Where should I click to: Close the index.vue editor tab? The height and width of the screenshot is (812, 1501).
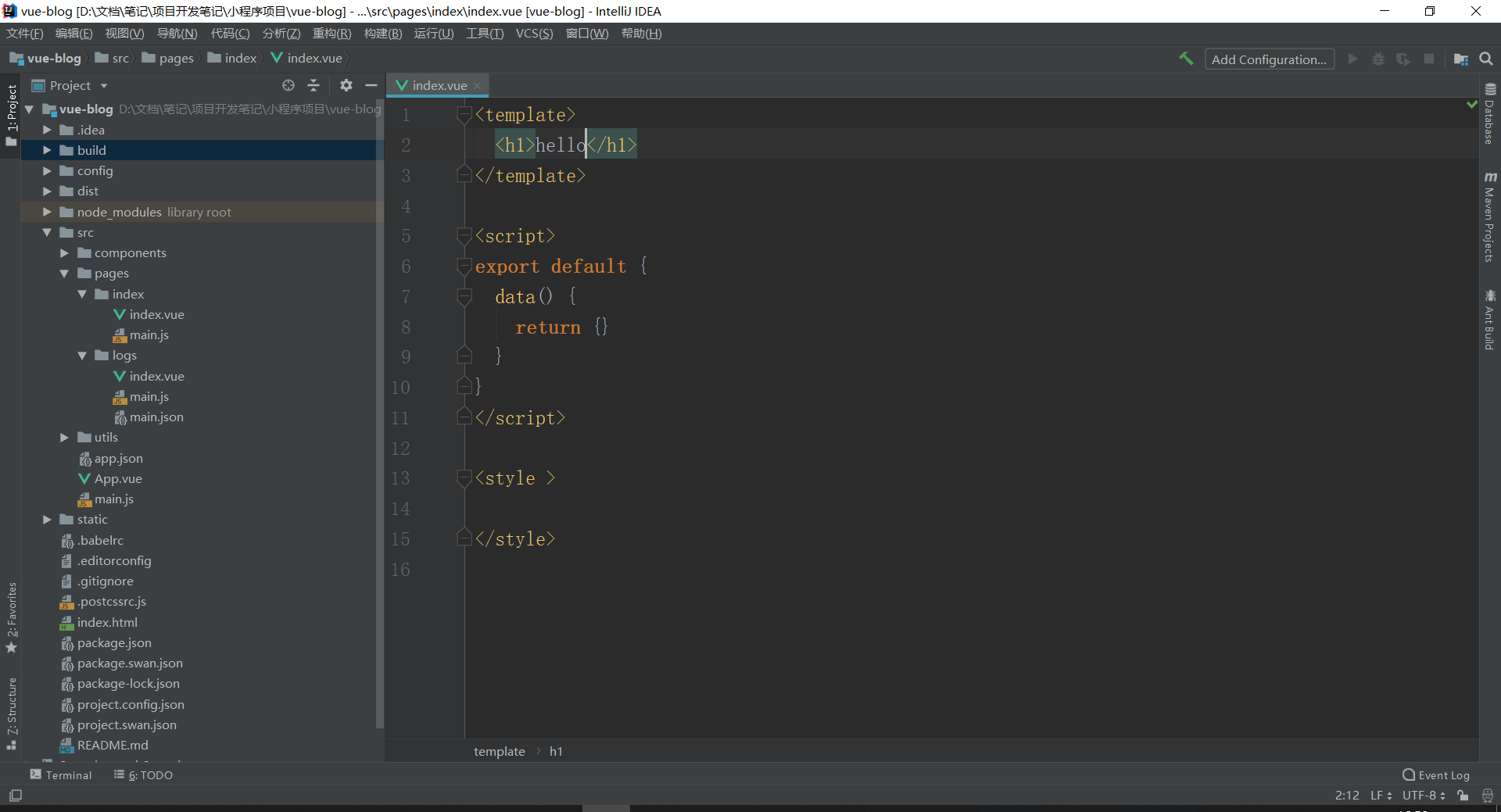coord(478,85)
